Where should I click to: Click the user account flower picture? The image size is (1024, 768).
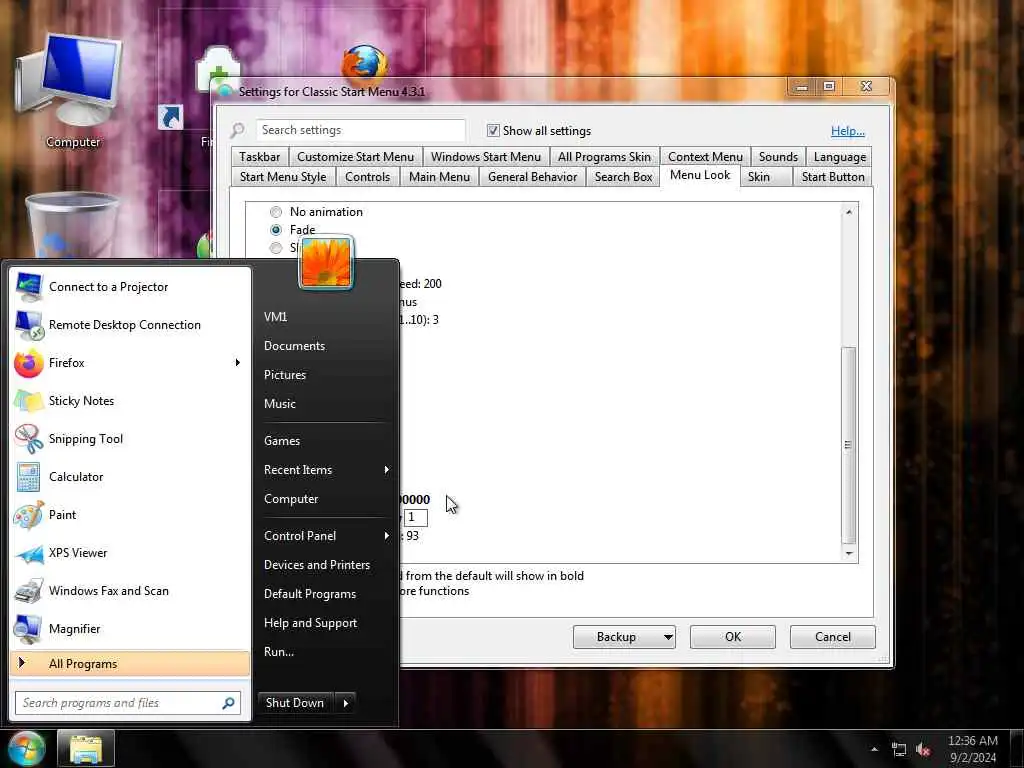(326, 263)
